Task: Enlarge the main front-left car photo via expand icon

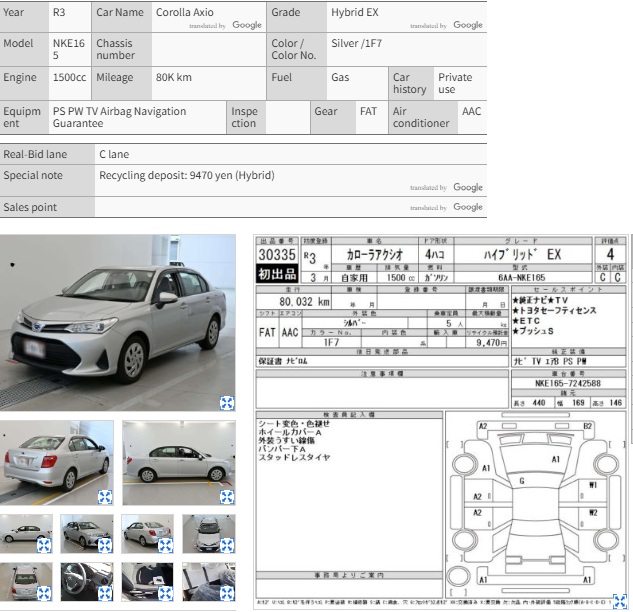Action: tap(227, 402)
